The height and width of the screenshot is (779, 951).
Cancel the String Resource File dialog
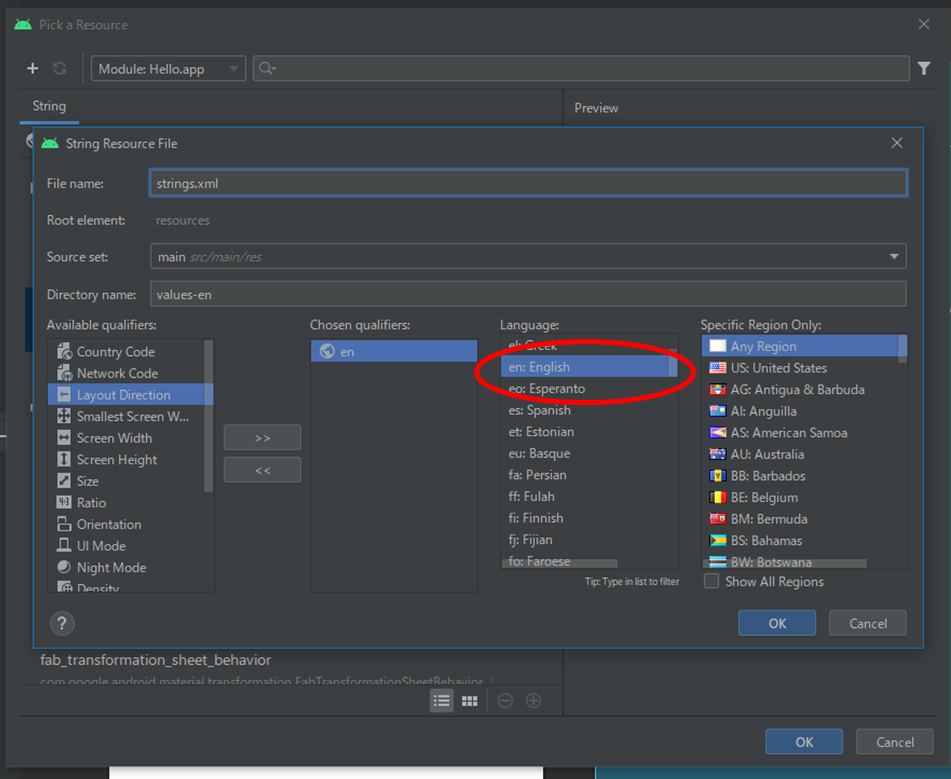867,623
